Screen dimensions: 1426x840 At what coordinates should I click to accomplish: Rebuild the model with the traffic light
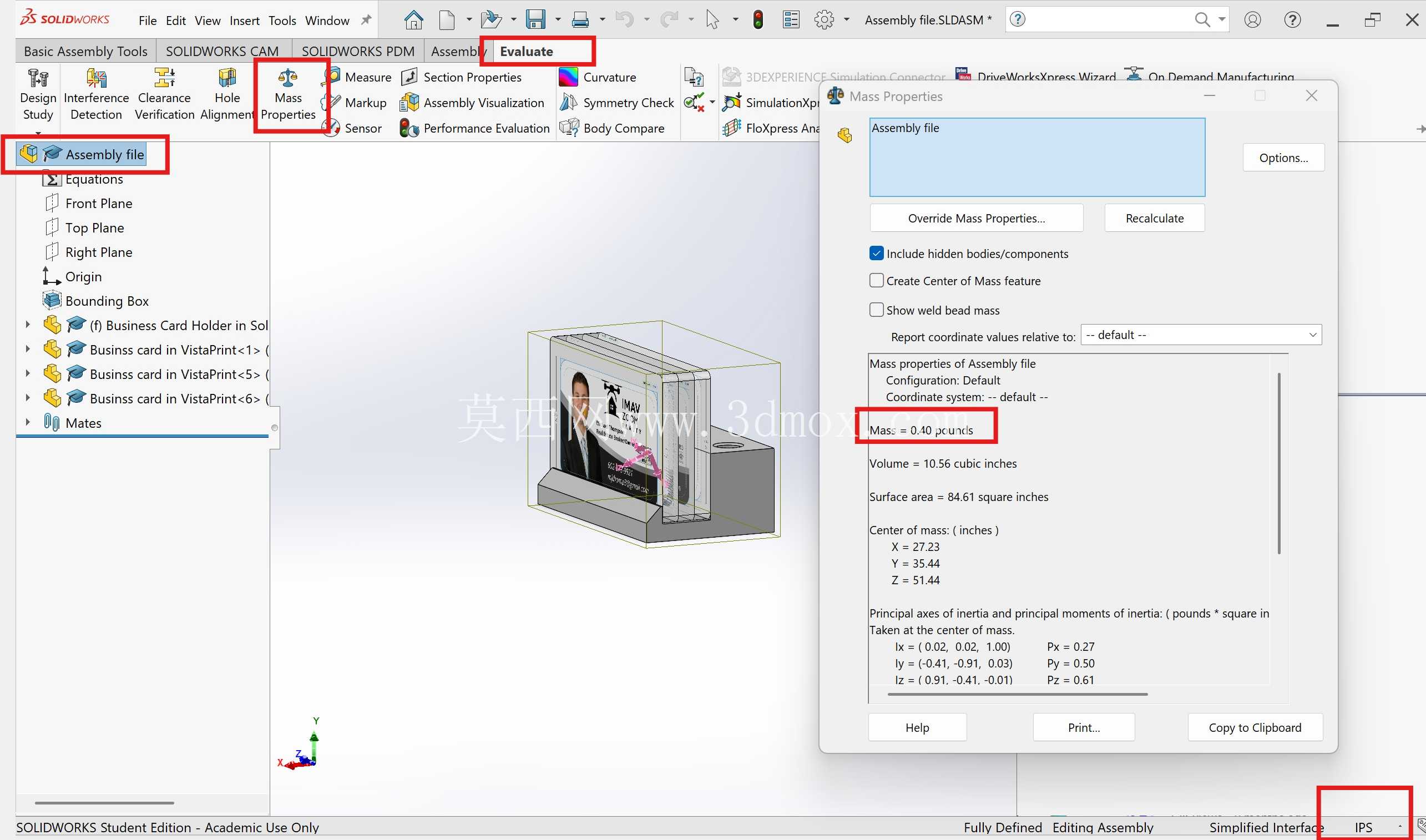[758, 20]
